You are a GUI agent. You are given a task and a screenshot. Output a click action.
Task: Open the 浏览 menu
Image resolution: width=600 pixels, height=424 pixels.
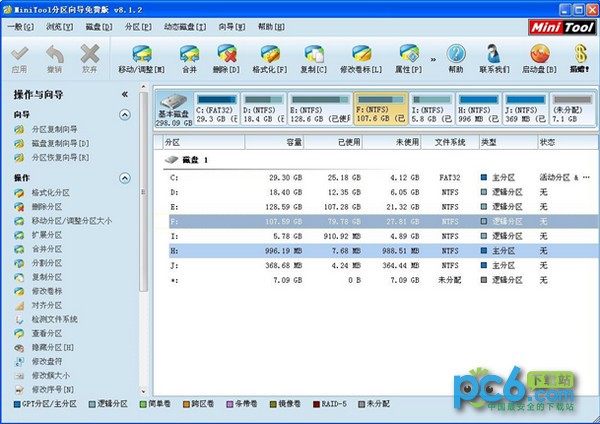[x=60, y=27]
